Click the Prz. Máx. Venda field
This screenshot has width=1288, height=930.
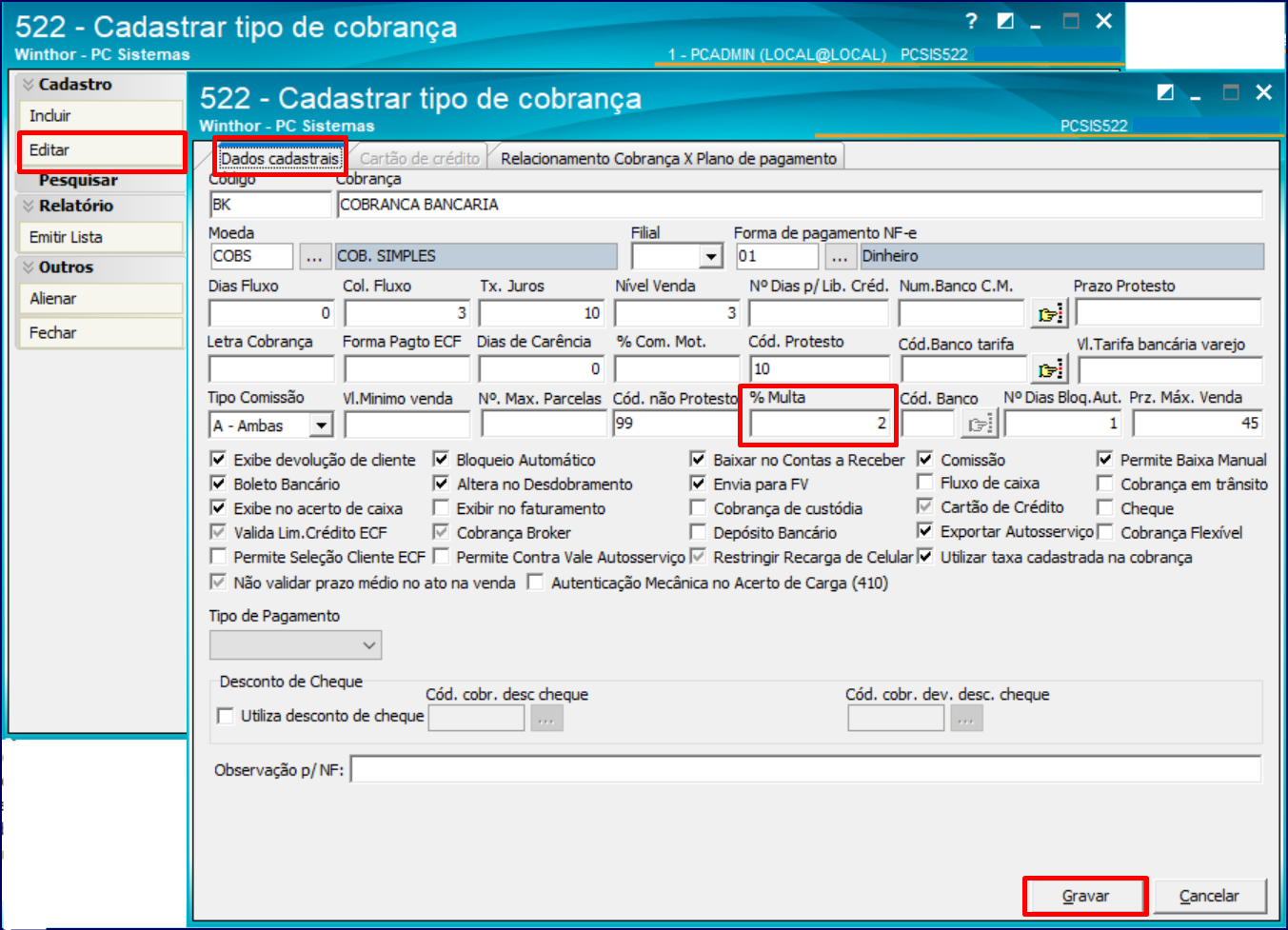pyautogui.click(x=1198, y=424)
